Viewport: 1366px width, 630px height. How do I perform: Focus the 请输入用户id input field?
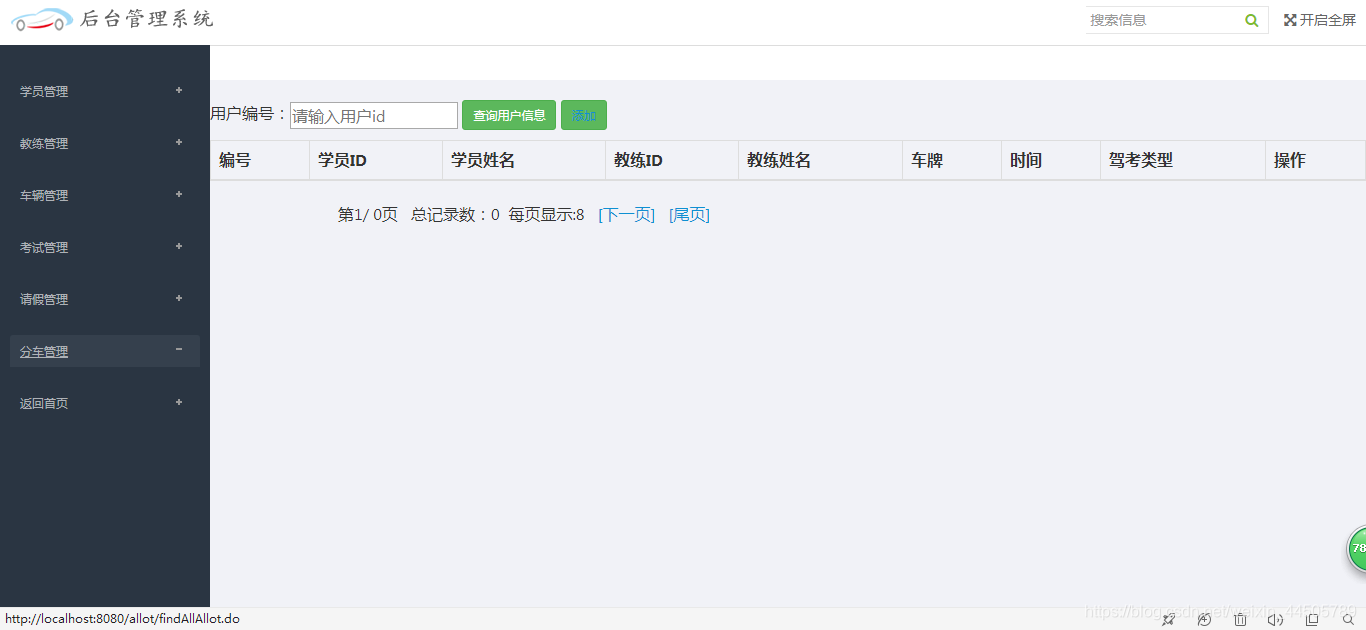(374, 116)
